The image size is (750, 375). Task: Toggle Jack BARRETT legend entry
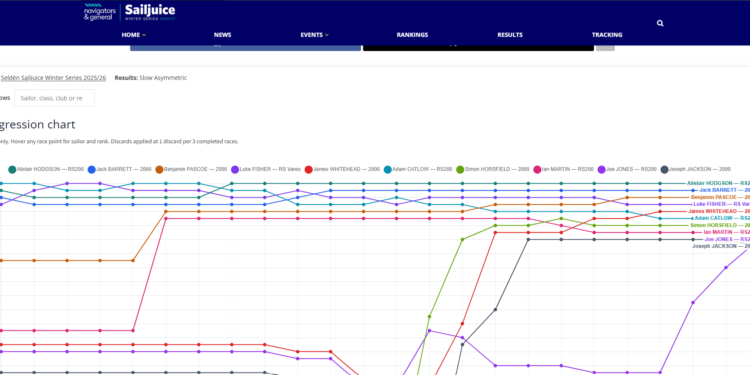(x=120, y=169)
